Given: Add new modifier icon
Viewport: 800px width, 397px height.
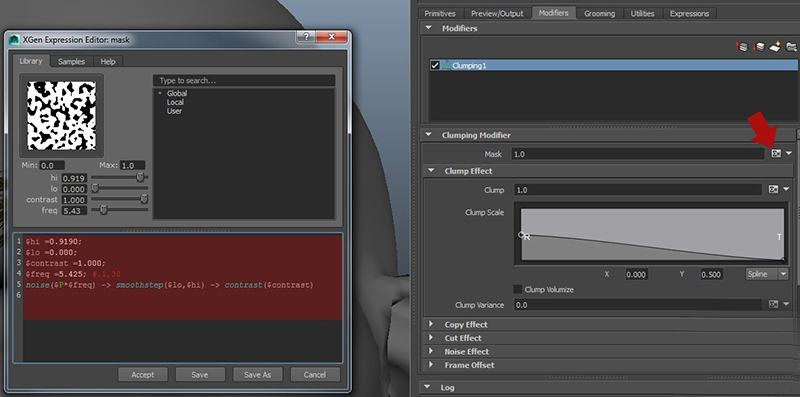Looking at the screenshot, I should pyautogui.click(x=775, y=47).
